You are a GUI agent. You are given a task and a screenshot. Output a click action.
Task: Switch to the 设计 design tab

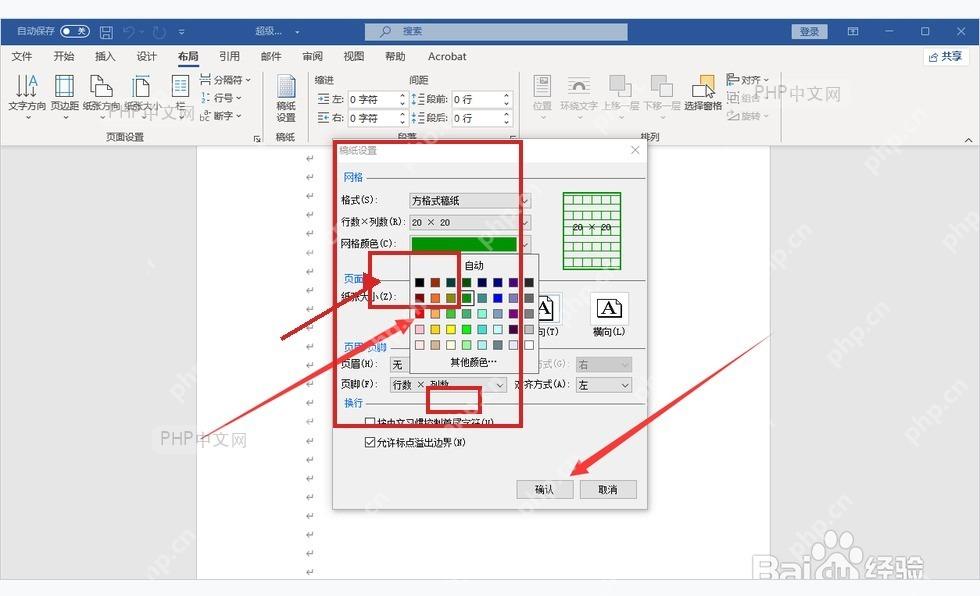pos(147,56)
